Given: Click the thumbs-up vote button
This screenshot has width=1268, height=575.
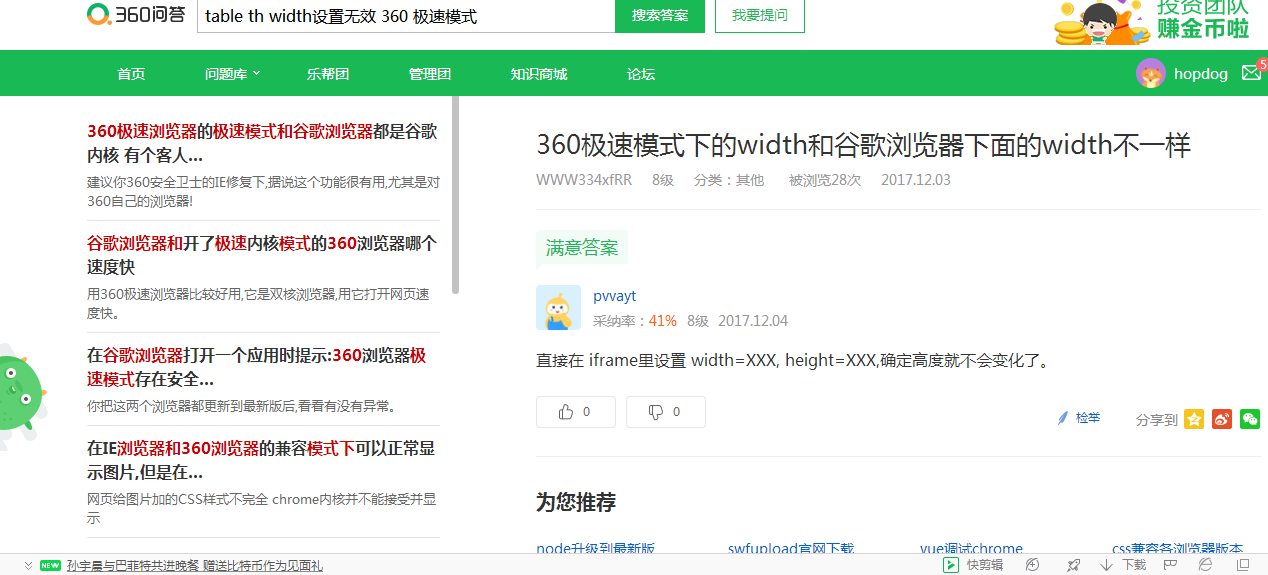Looking at the screenshot, I should (x=576, y=412).
